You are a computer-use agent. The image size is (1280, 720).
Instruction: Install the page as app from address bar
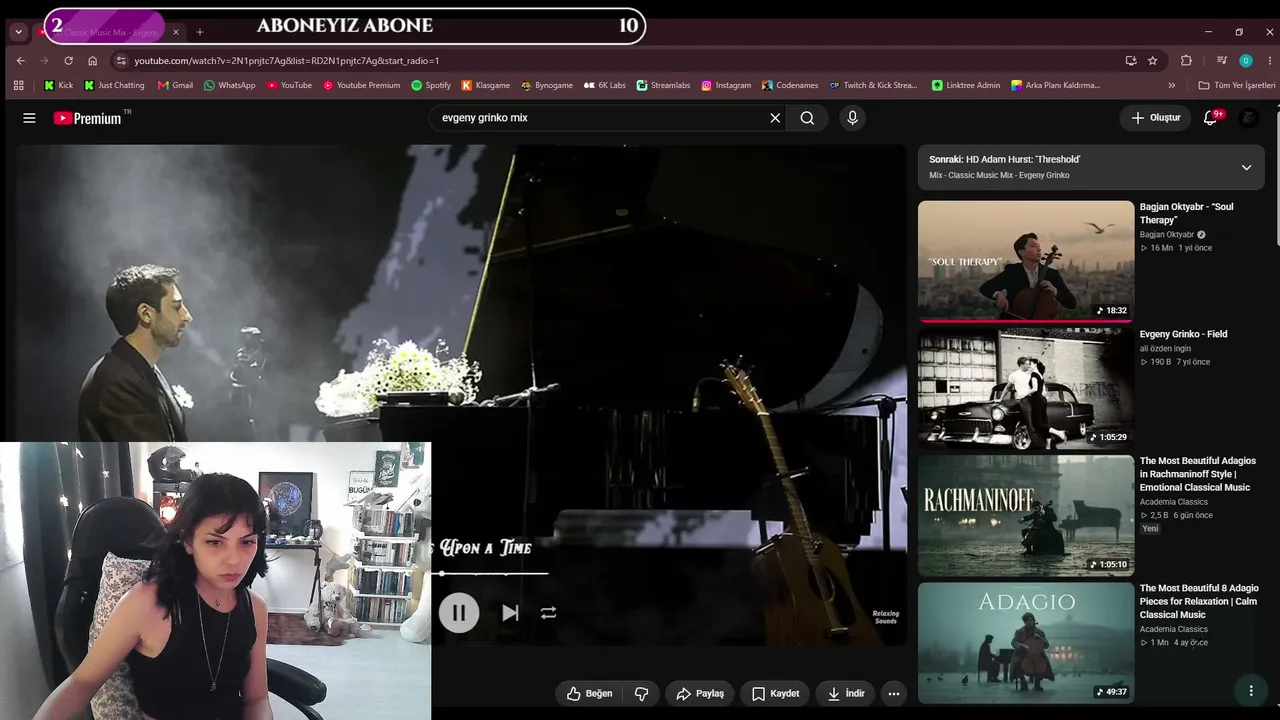tap(1131, 60)
